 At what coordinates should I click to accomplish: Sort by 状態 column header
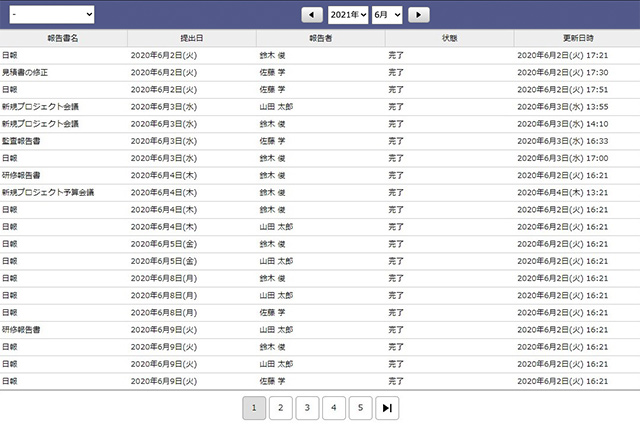449,38
